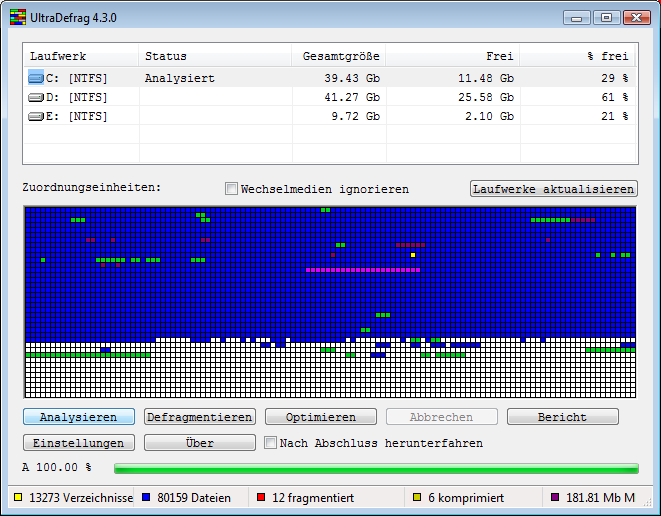661x516 pixels.
Task: Click the 'Analysiert' status cell
Action: tap(180, 78)
